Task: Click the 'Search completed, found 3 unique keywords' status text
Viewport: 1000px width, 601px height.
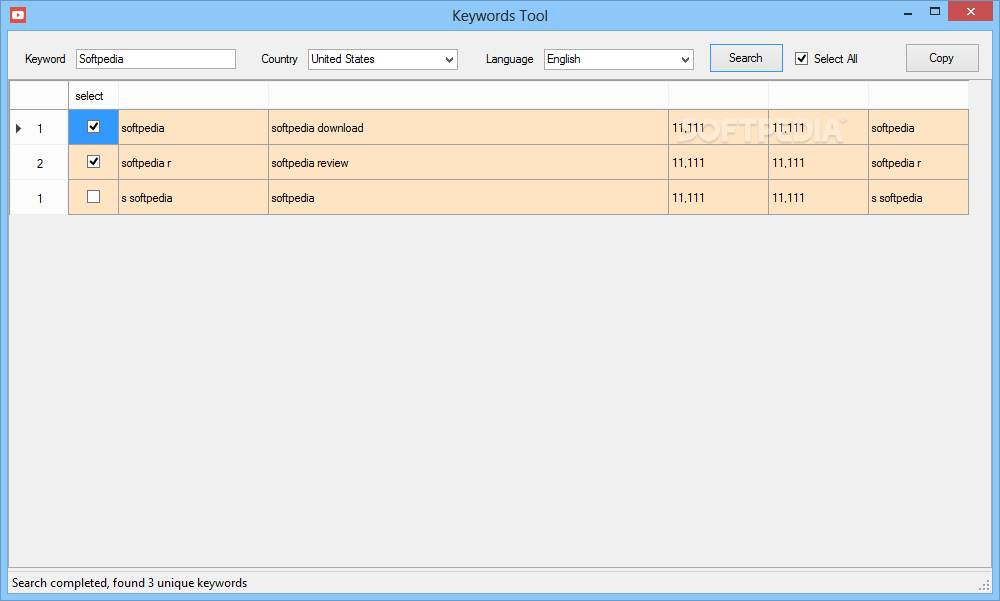Action: pos(129,582)
